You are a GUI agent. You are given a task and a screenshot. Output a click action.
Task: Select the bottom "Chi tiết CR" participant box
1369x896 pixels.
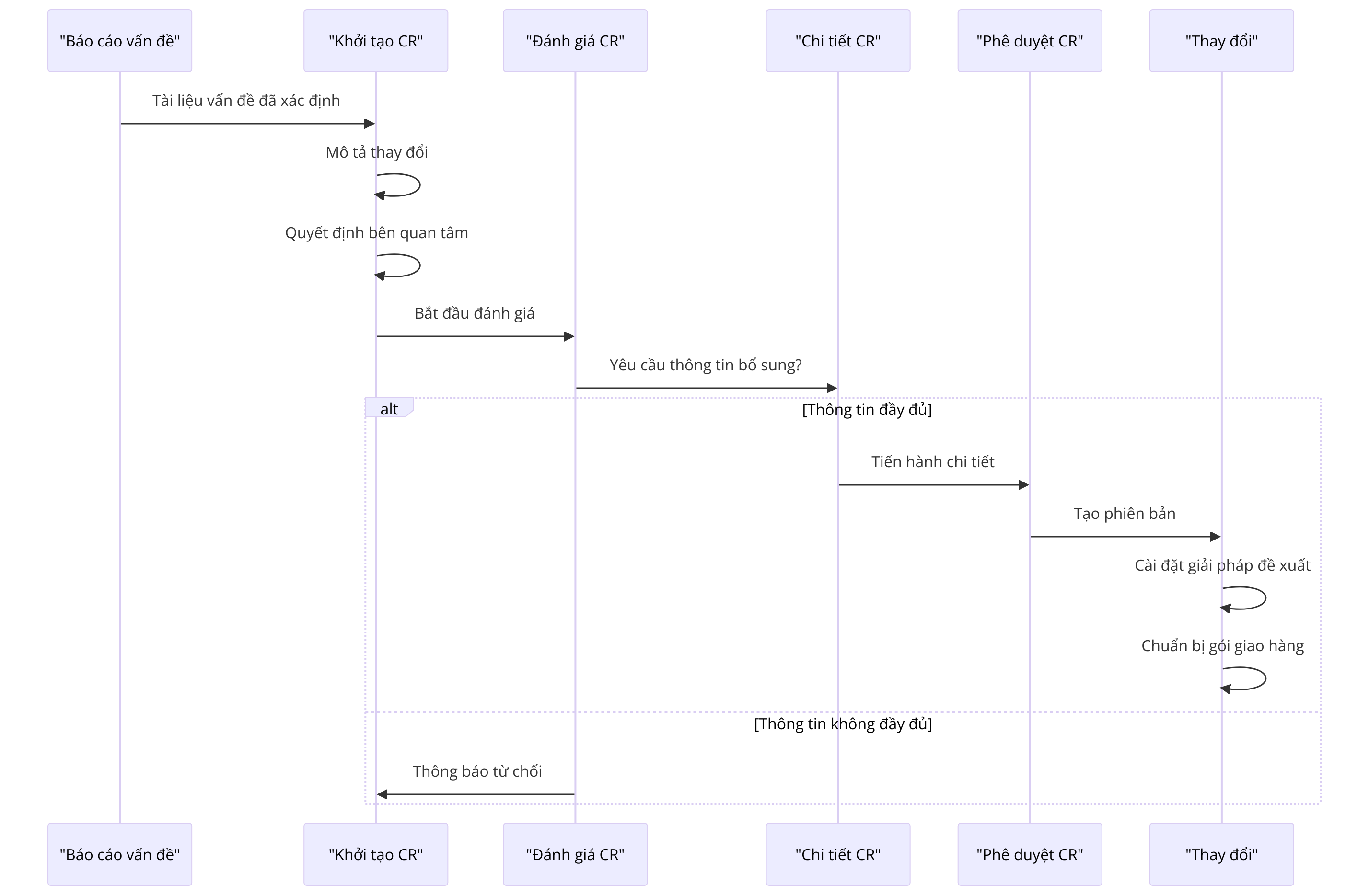[837, 854]
